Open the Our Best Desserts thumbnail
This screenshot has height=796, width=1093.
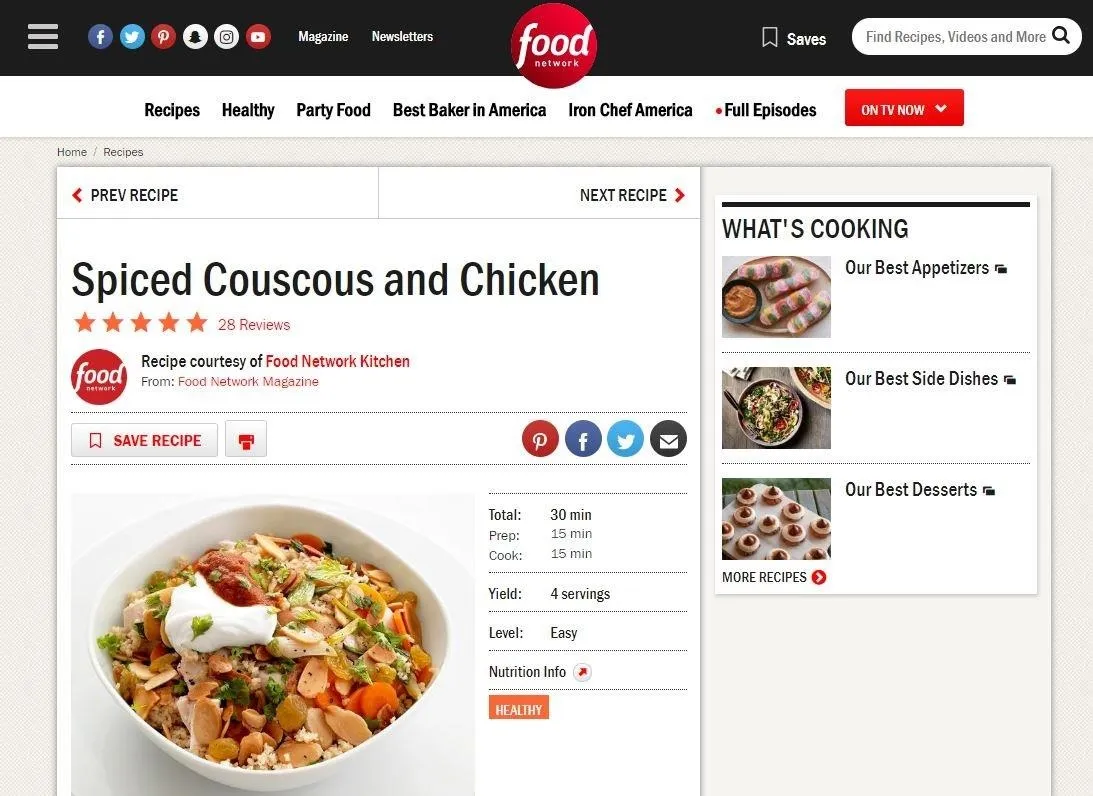click(777, 519)
